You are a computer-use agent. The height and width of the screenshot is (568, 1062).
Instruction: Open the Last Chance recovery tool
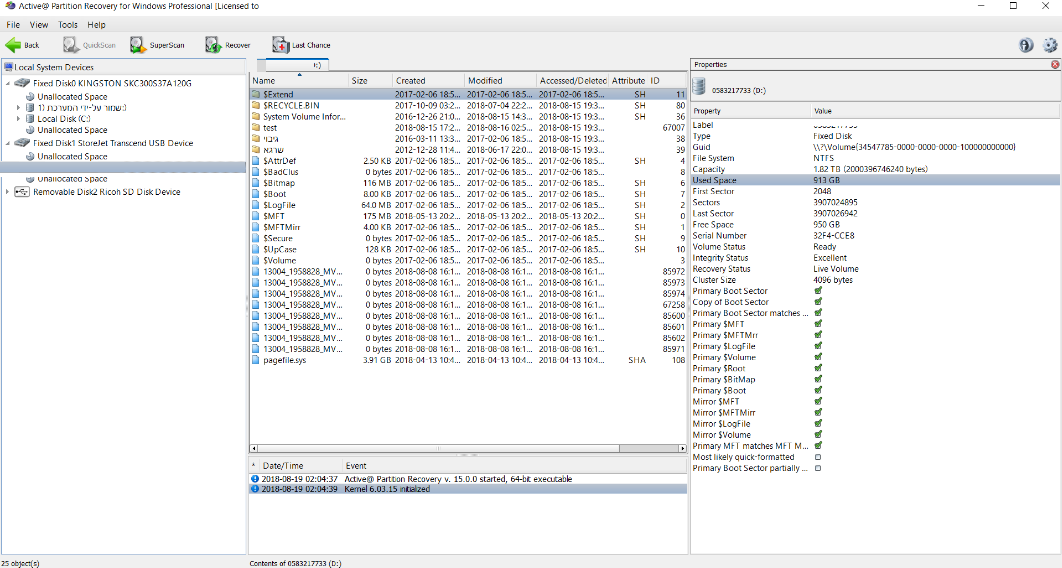(x=301, y=45)
